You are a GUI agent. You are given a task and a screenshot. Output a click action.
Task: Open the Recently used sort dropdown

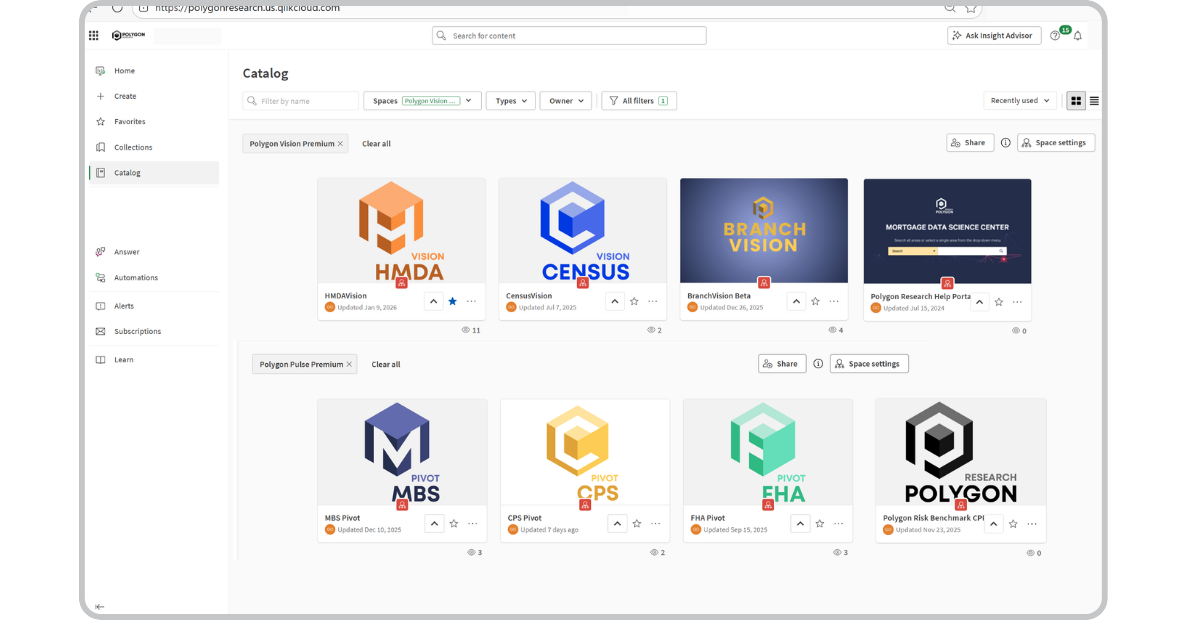pos(1019,100)
